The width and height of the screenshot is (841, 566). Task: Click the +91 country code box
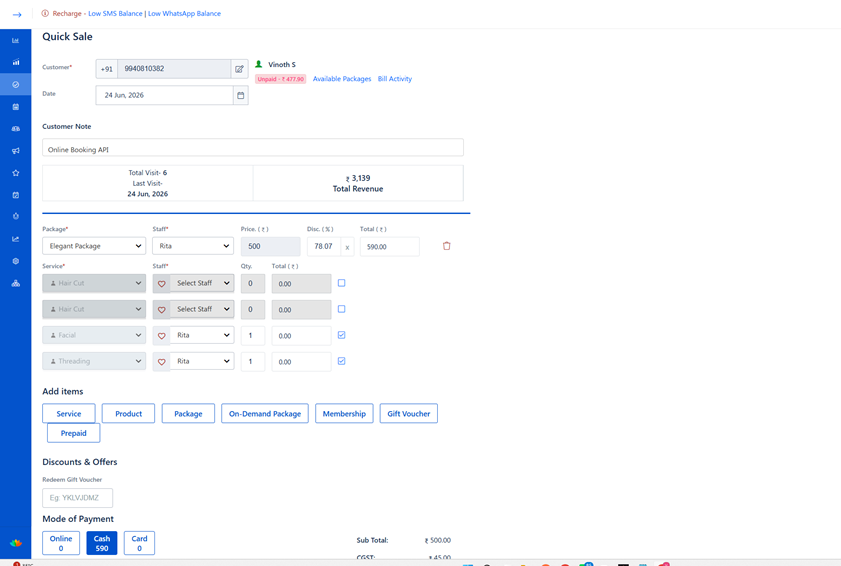click(x=107, y=69)
